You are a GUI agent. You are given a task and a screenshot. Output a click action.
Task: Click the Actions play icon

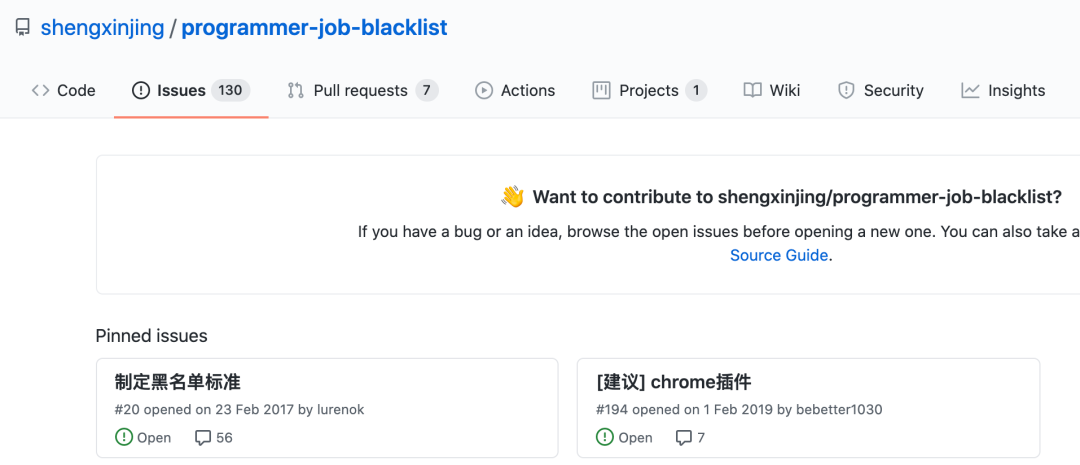coord(484,90)
